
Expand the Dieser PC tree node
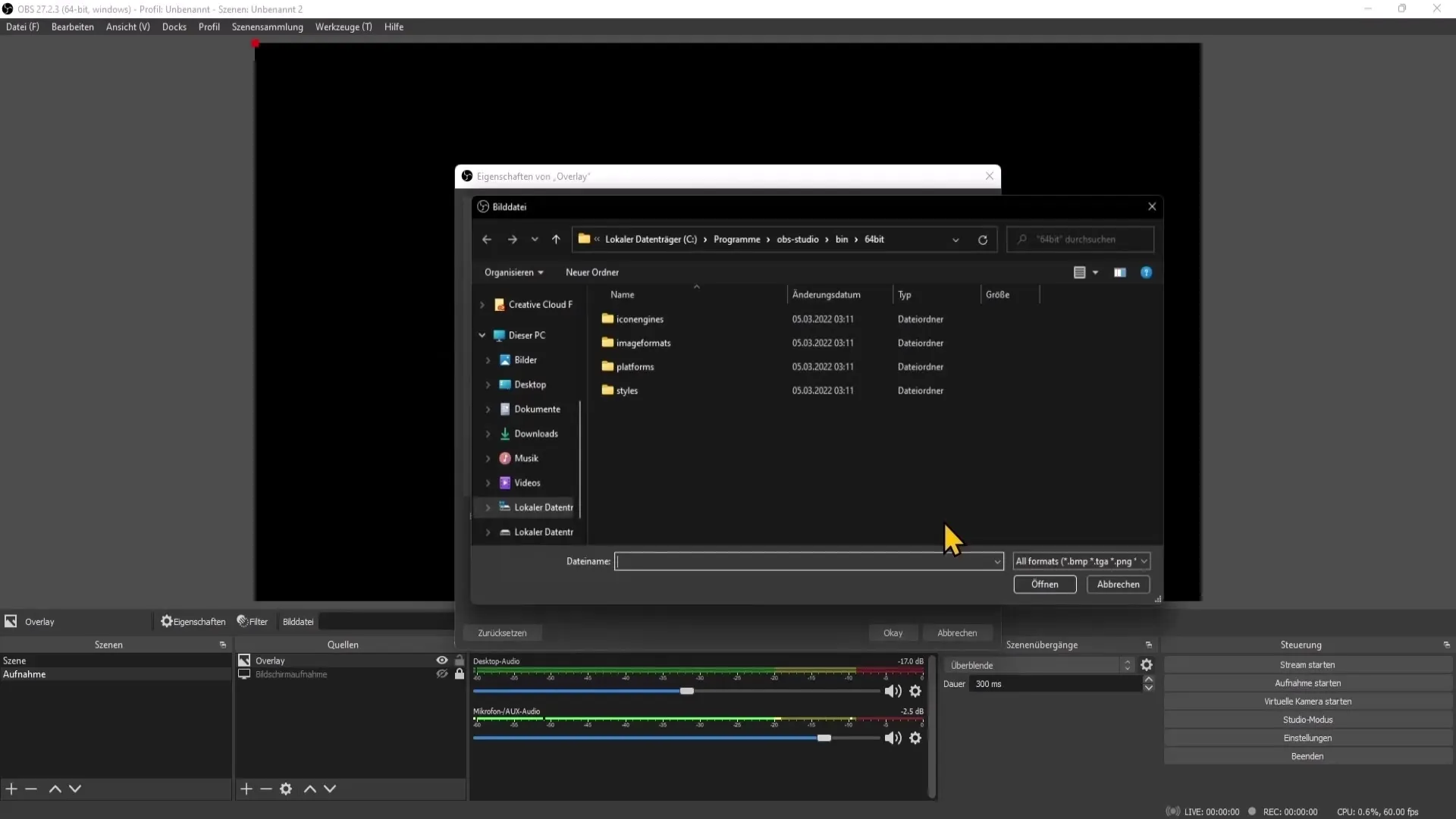click(482, 335)
